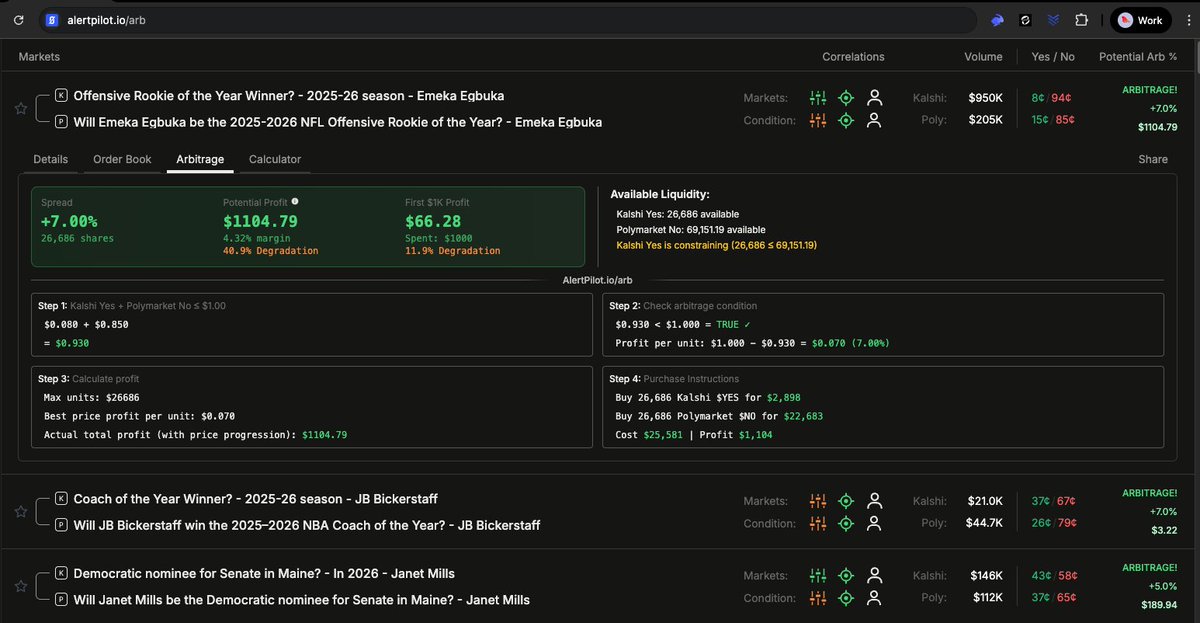
Task: Star the Janet Mills market pair
Action: 20,587
